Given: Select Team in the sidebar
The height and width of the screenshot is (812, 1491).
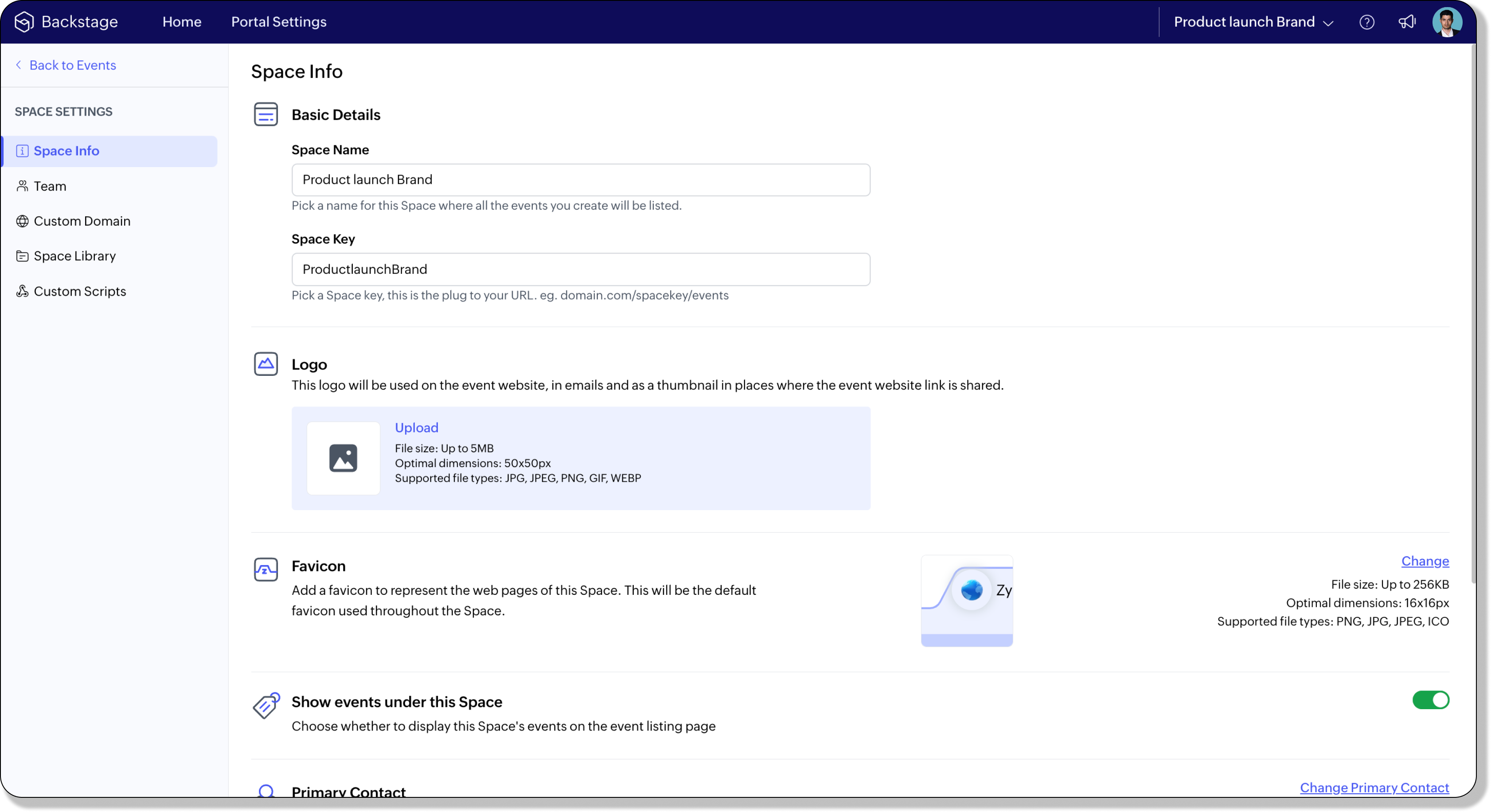Looking at the screenshot, I should [50, 186].
